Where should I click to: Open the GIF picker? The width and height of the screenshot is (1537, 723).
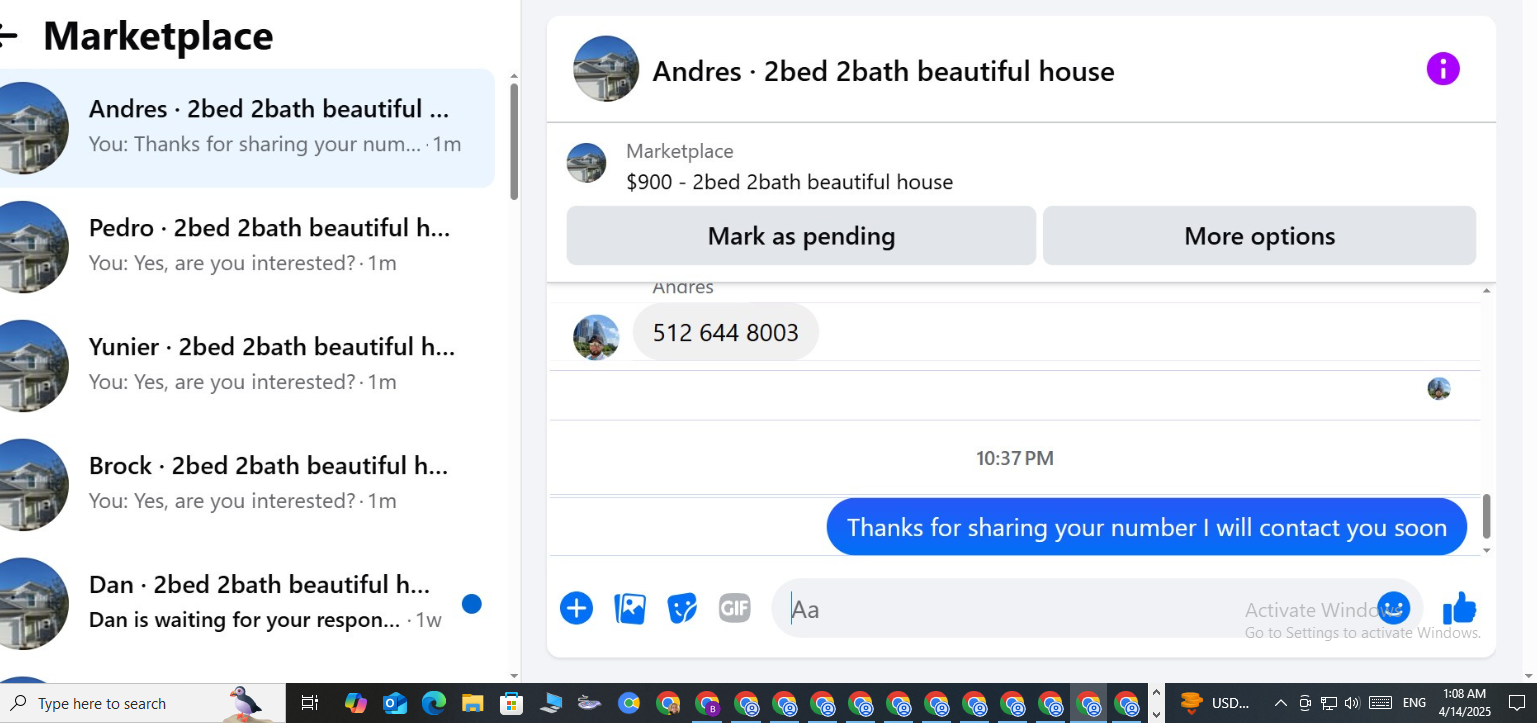click(x=734, y=608)
